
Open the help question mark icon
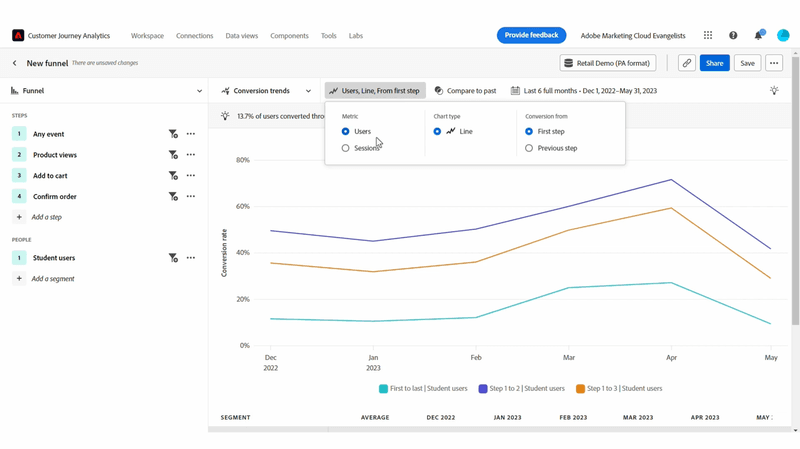[733, 35]
